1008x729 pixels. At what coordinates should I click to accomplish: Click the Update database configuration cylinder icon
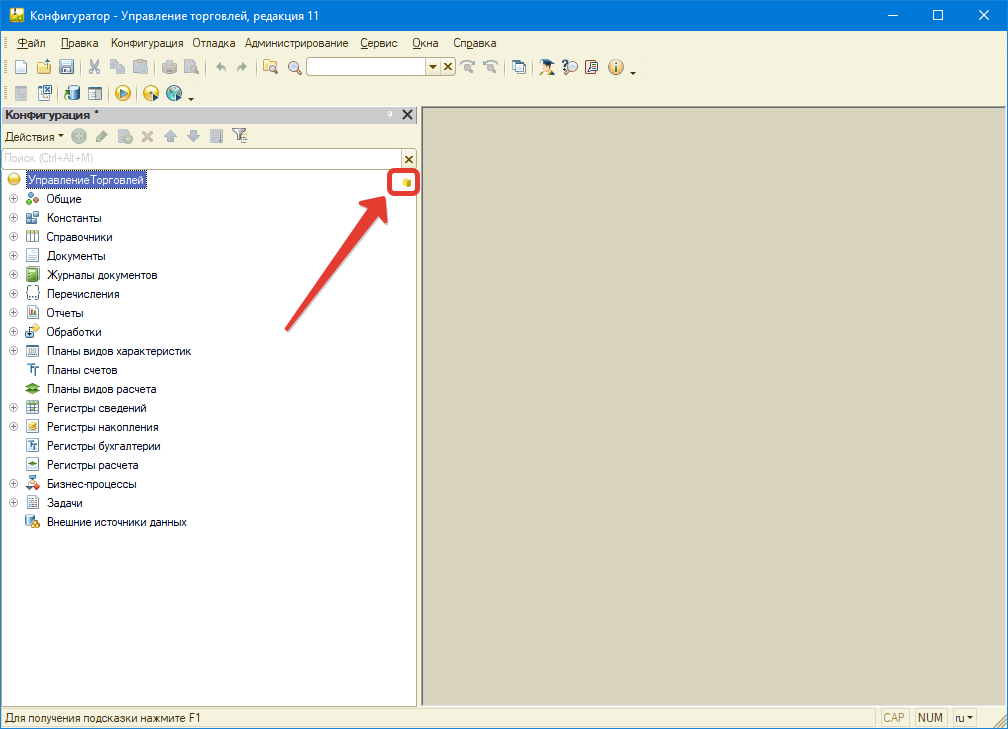point(72,93)
